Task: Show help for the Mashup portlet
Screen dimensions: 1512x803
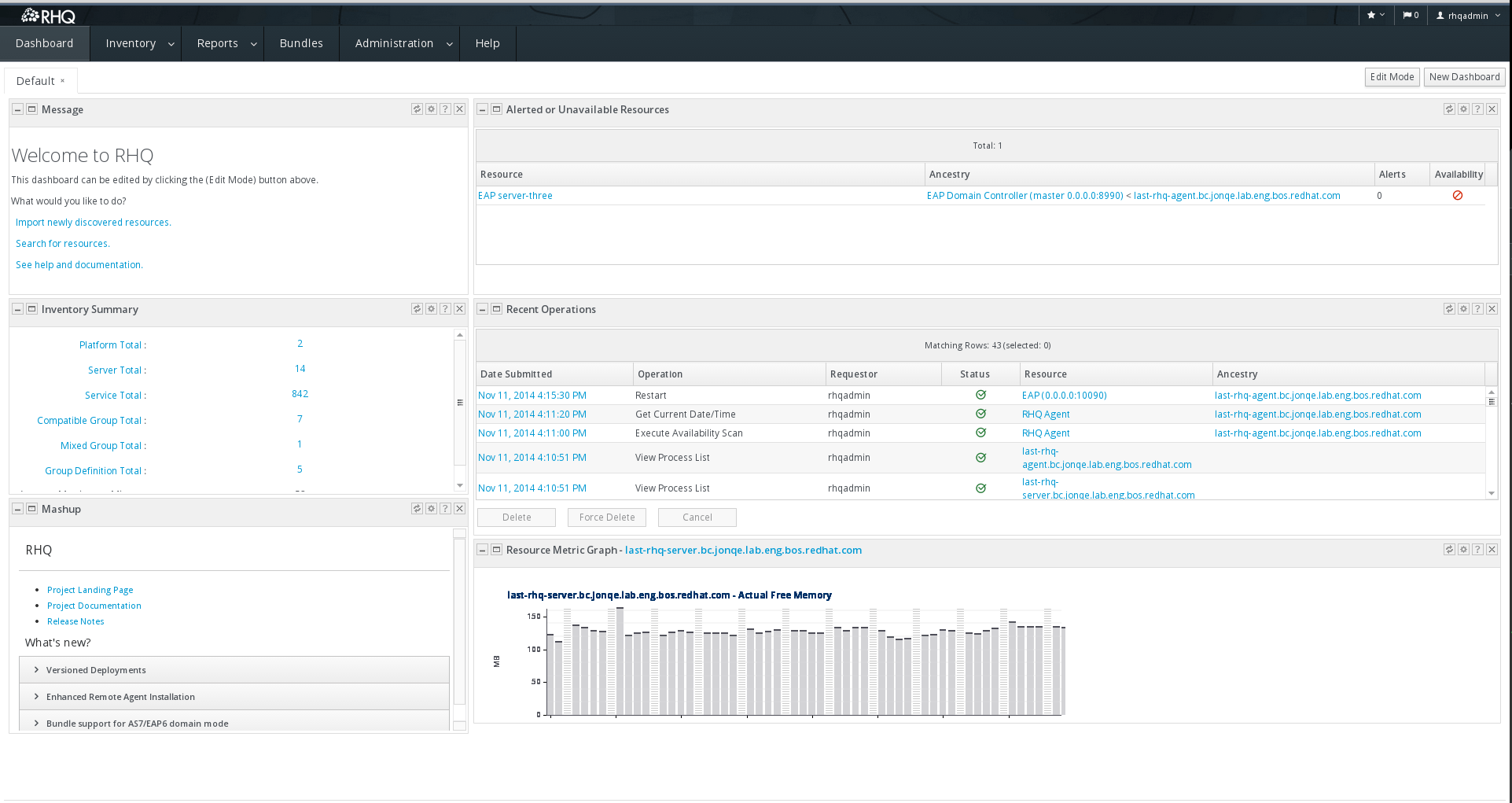Action: click(x=445, y=509)
